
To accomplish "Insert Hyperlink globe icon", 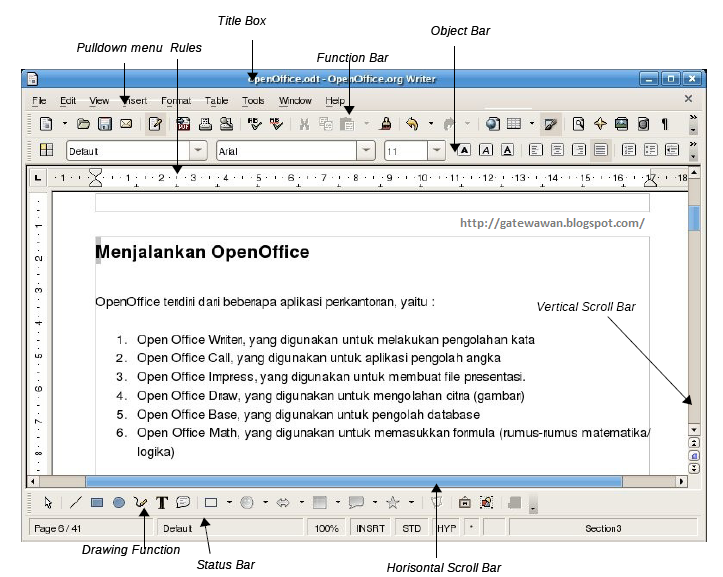I will pyautogui.click(x=492, y=124).
